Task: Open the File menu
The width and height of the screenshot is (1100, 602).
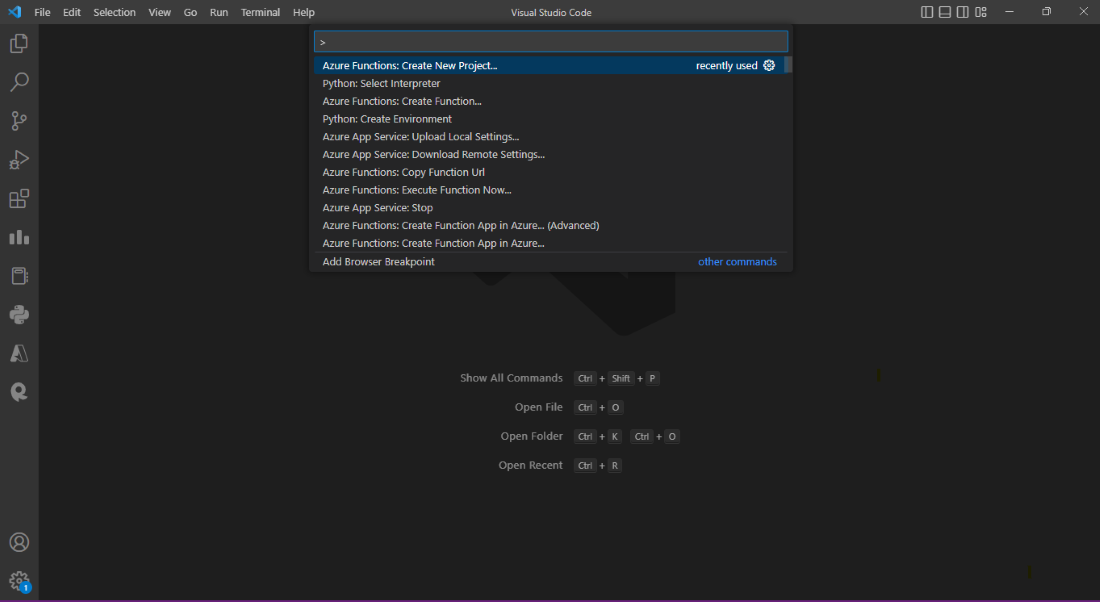Action: coord(42,12)
